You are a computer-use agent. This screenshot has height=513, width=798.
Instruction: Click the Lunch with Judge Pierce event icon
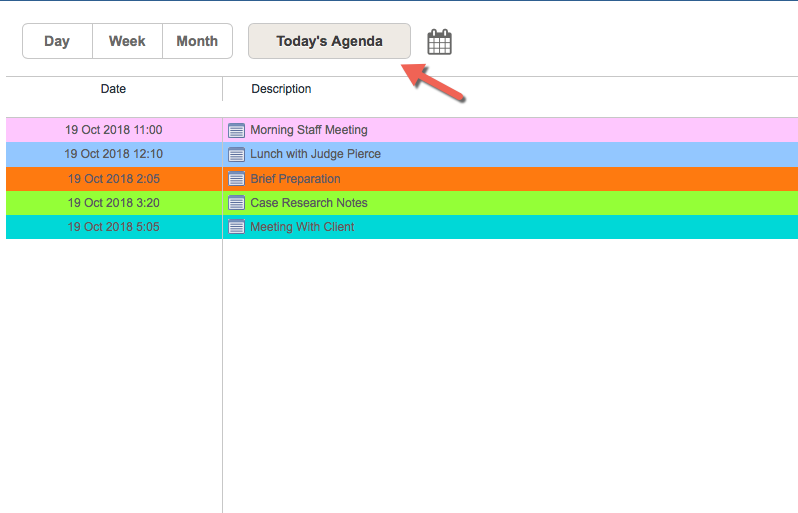tap(236, 154)
